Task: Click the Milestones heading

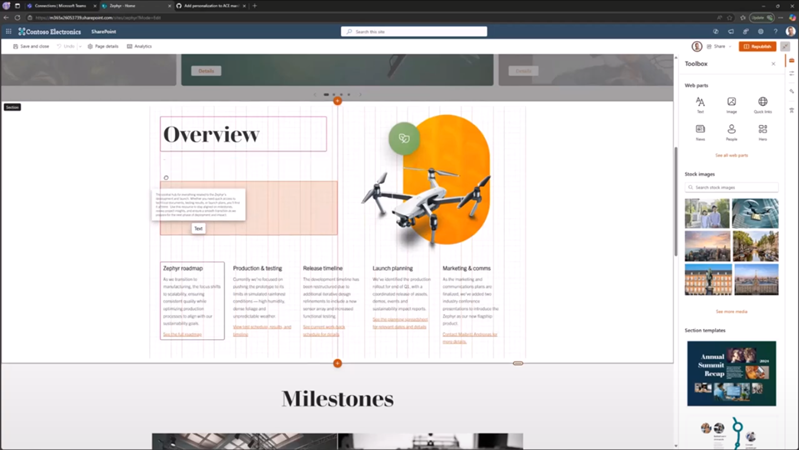Action: coord(337,399)
